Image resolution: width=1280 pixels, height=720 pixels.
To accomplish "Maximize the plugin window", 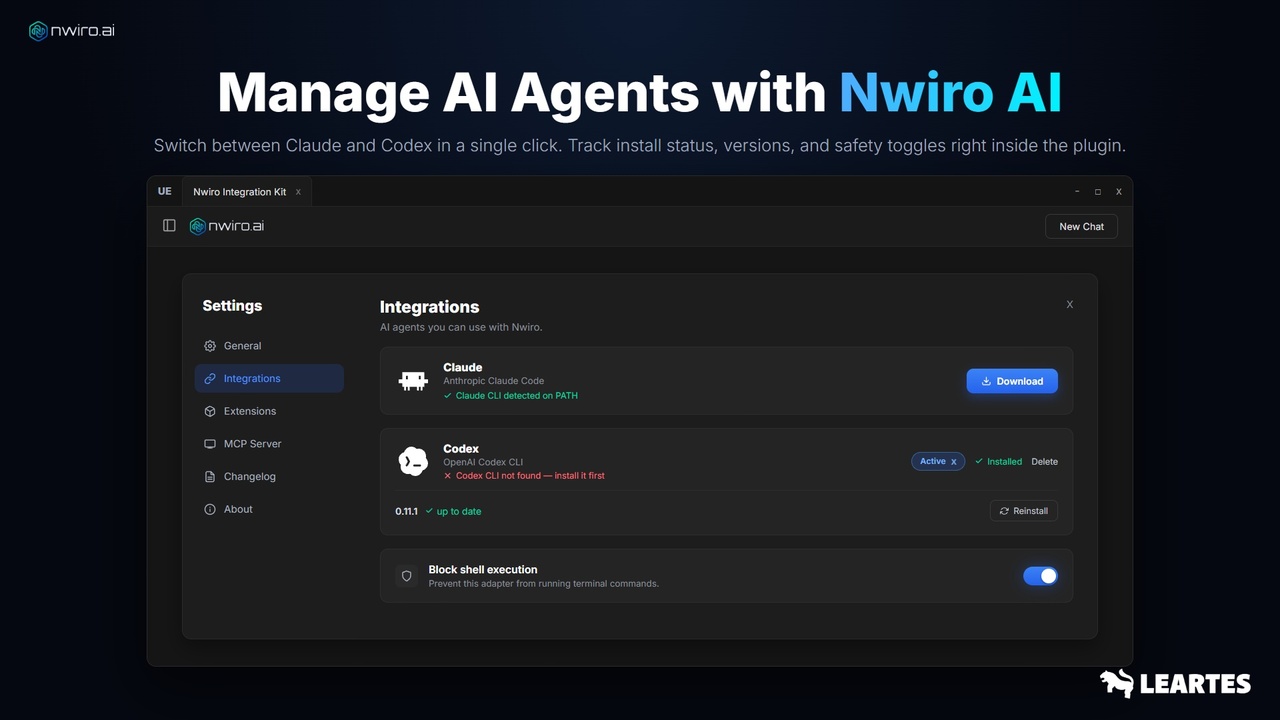I will [1098, 192].
